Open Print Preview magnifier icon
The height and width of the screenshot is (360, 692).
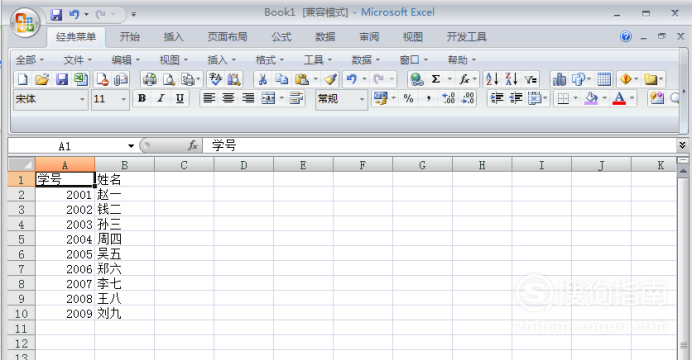pos(169,79)
